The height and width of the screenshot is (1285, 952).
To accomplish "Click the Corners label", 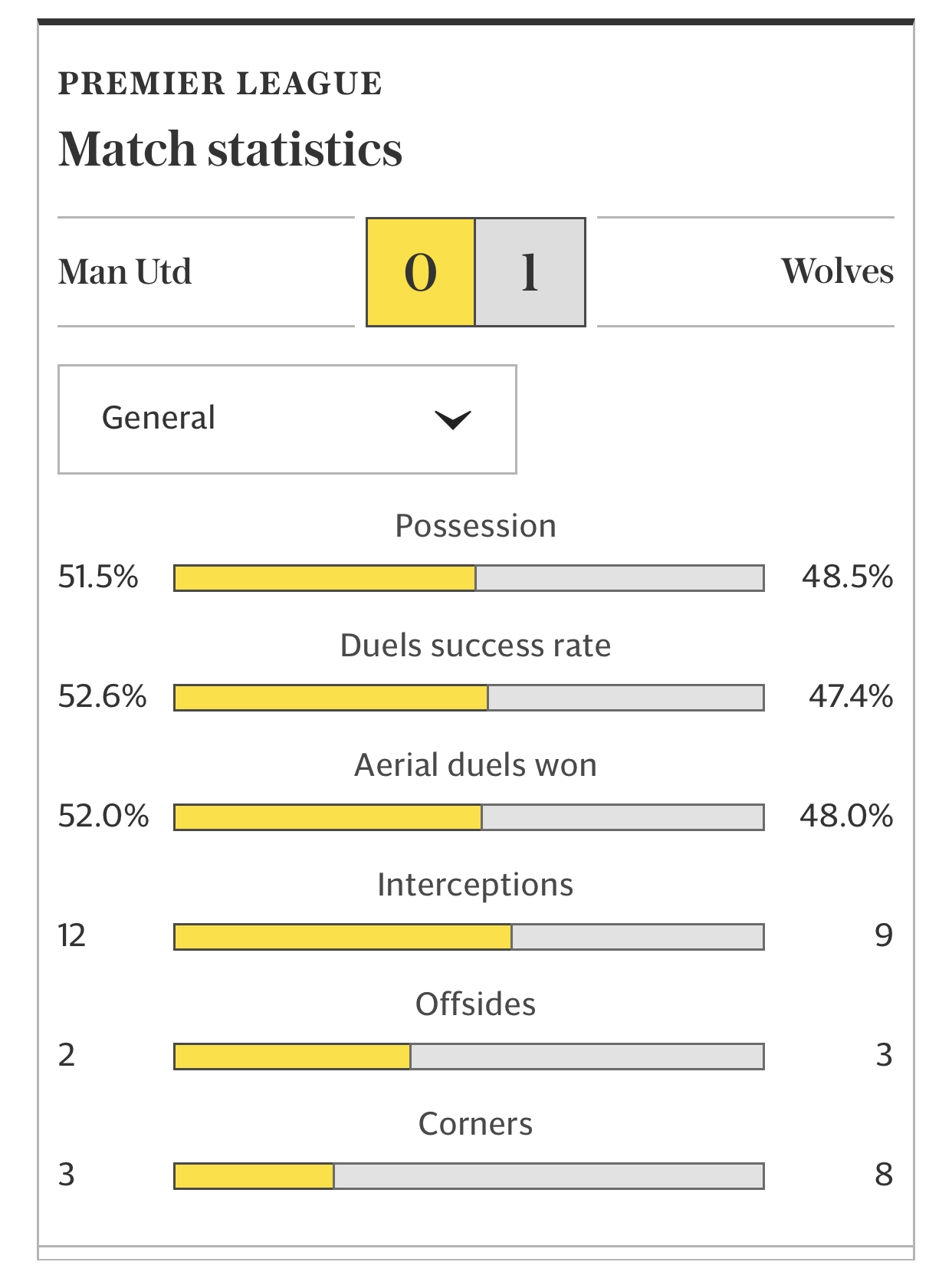I will 475,1124.
